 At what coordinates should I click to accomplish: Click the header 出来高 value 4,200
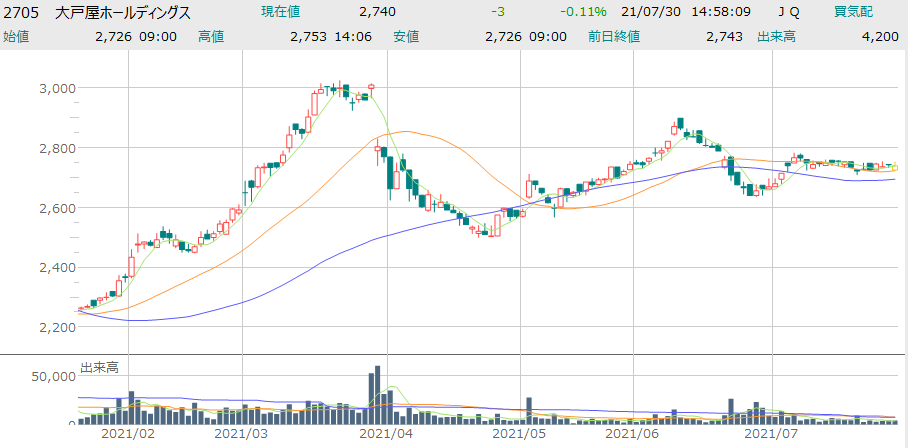pos(881,36)
